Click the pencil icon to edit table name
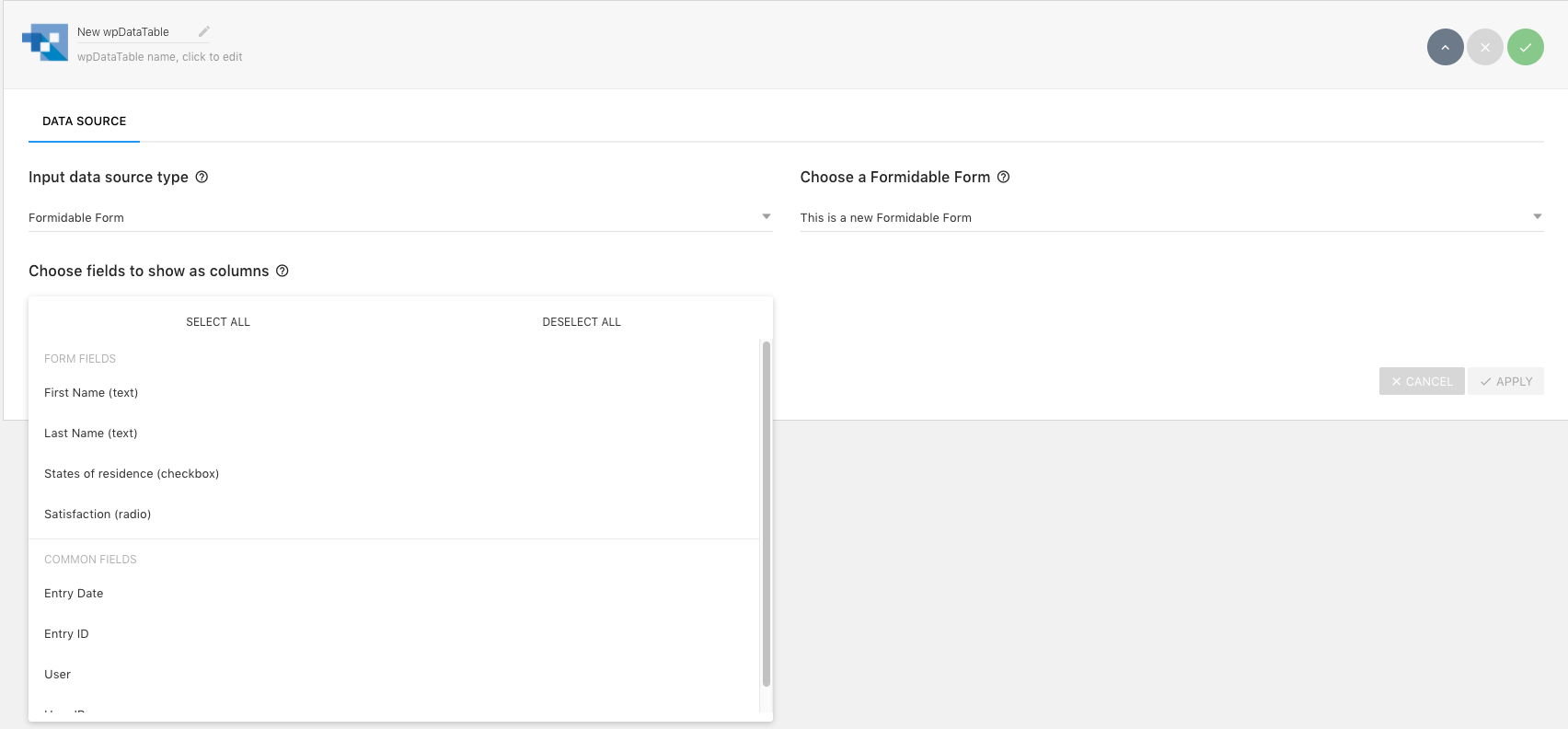This screenshot has width=1568, height=729. [x=204, y=31]
